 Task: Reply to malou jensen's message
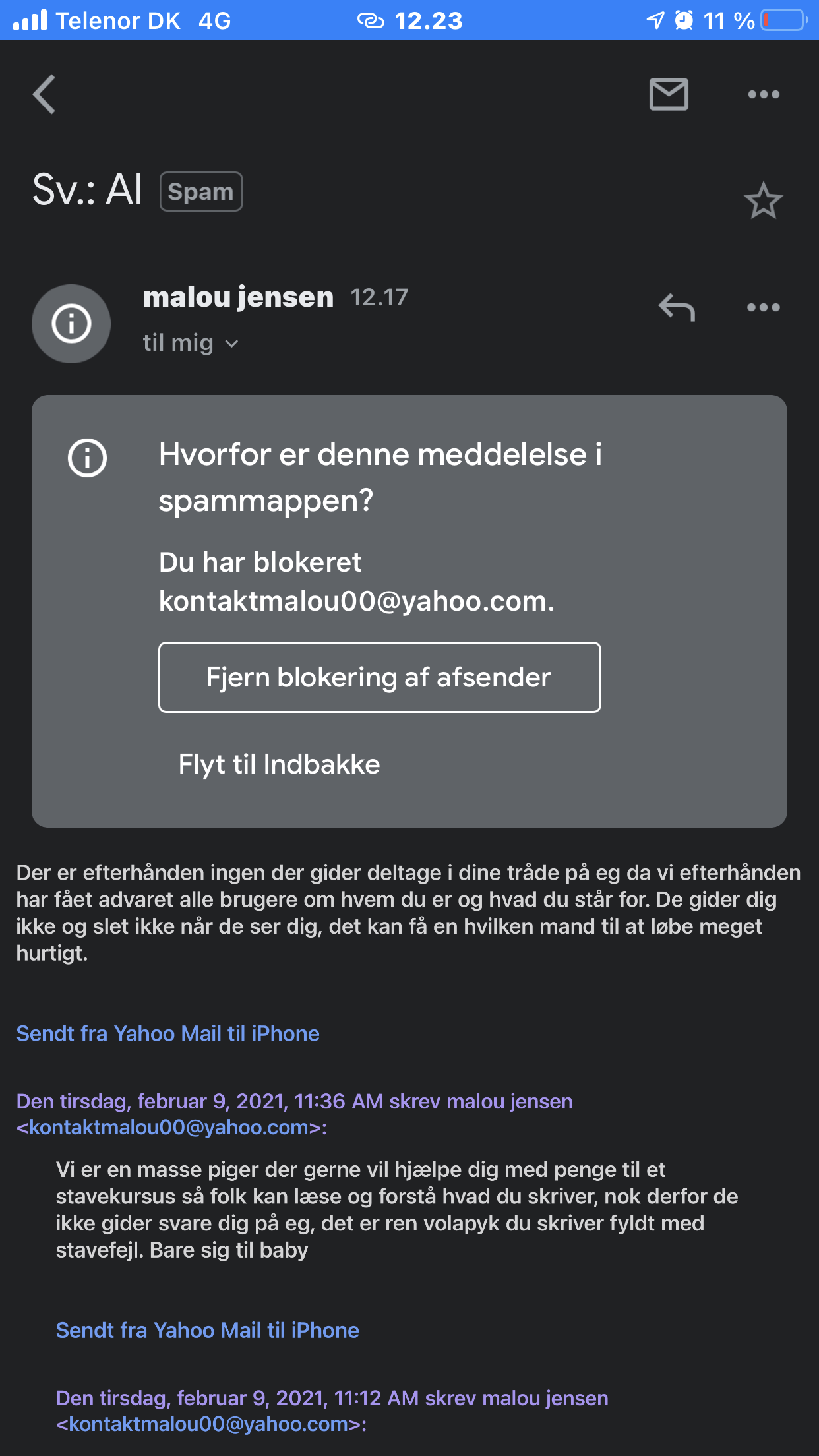click(x=677, y=307)
